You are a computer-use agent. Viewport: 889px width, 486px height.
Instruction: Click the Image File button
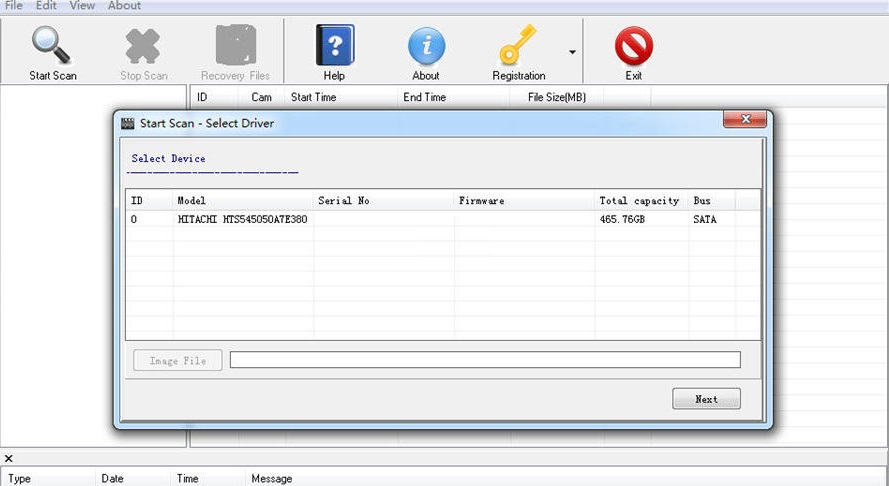[177, 360]
